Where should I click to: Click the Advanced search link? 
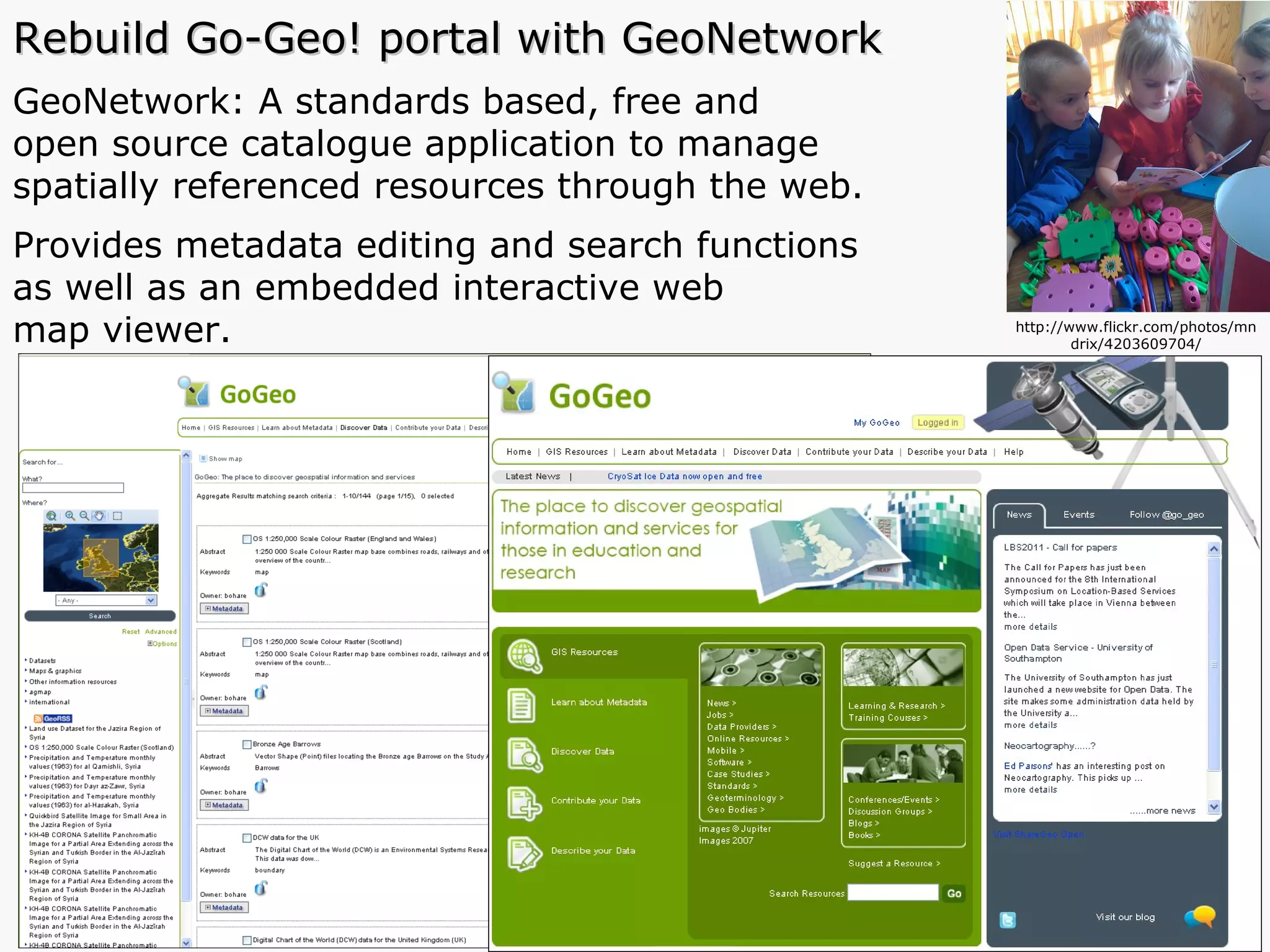tap(161, 632)
